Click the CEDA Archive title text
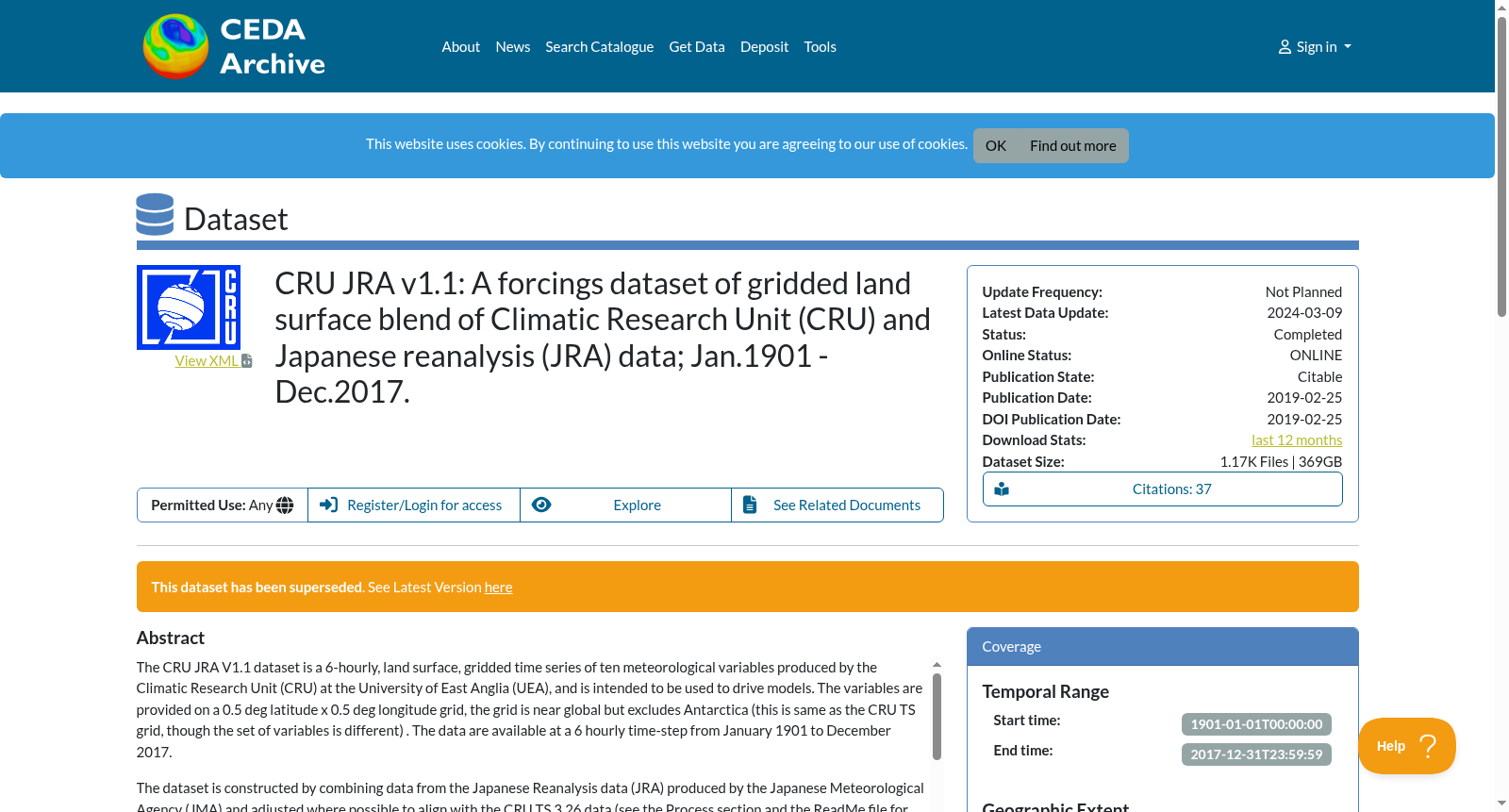Screen dimensions: 1509x812 coord(273,46)
